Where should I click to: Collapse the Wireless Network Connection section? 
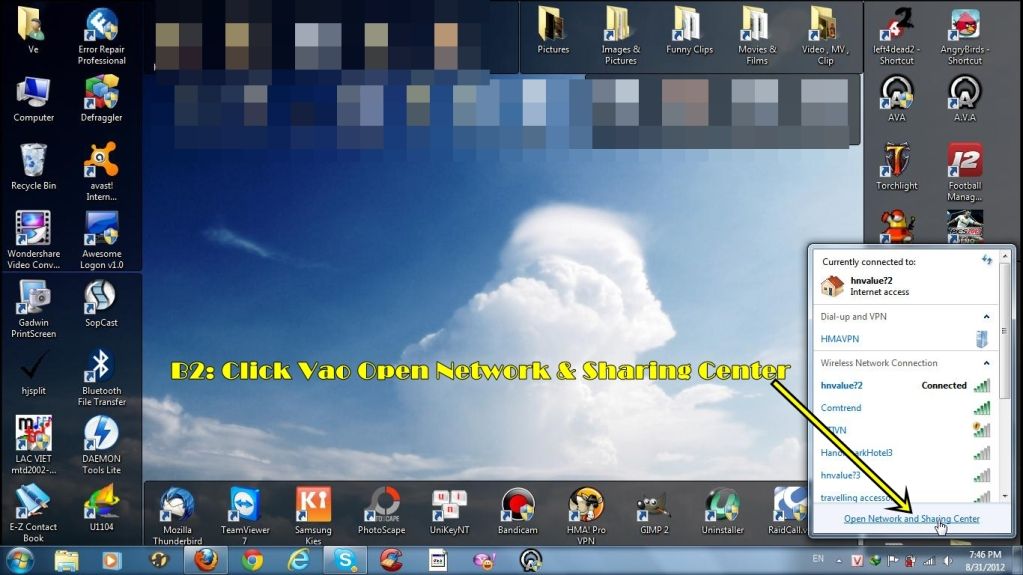coord(987,363)
